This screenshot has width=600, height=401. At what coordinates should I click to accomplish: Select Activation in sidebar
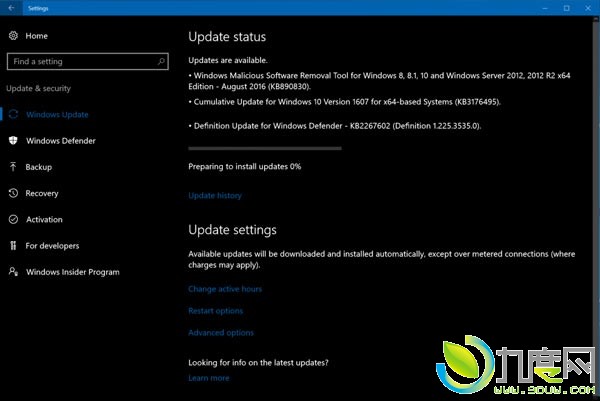(44, 220)
